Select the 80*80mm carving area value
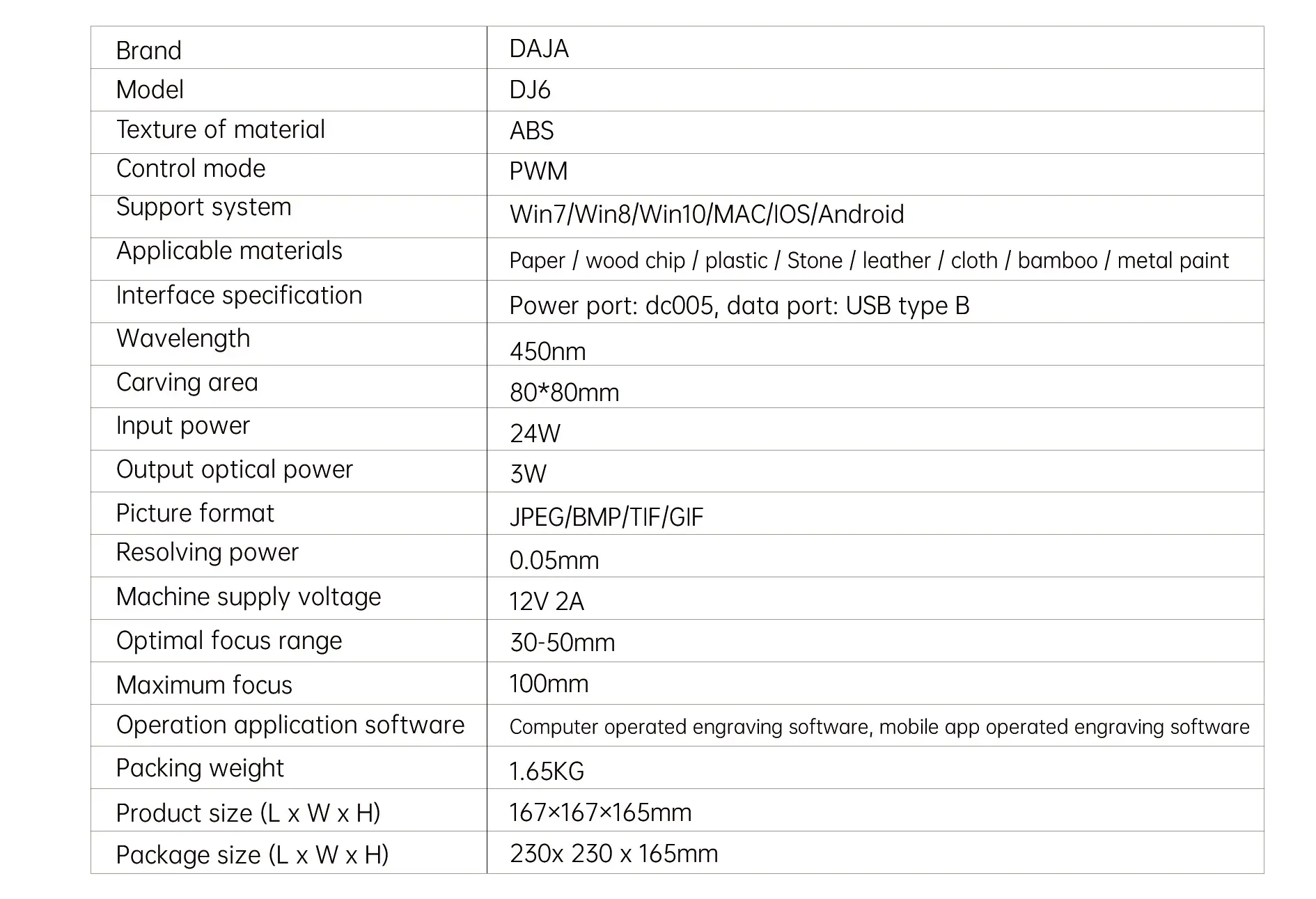The width and height of the screenshot is (1316, 899). [564, 393]
